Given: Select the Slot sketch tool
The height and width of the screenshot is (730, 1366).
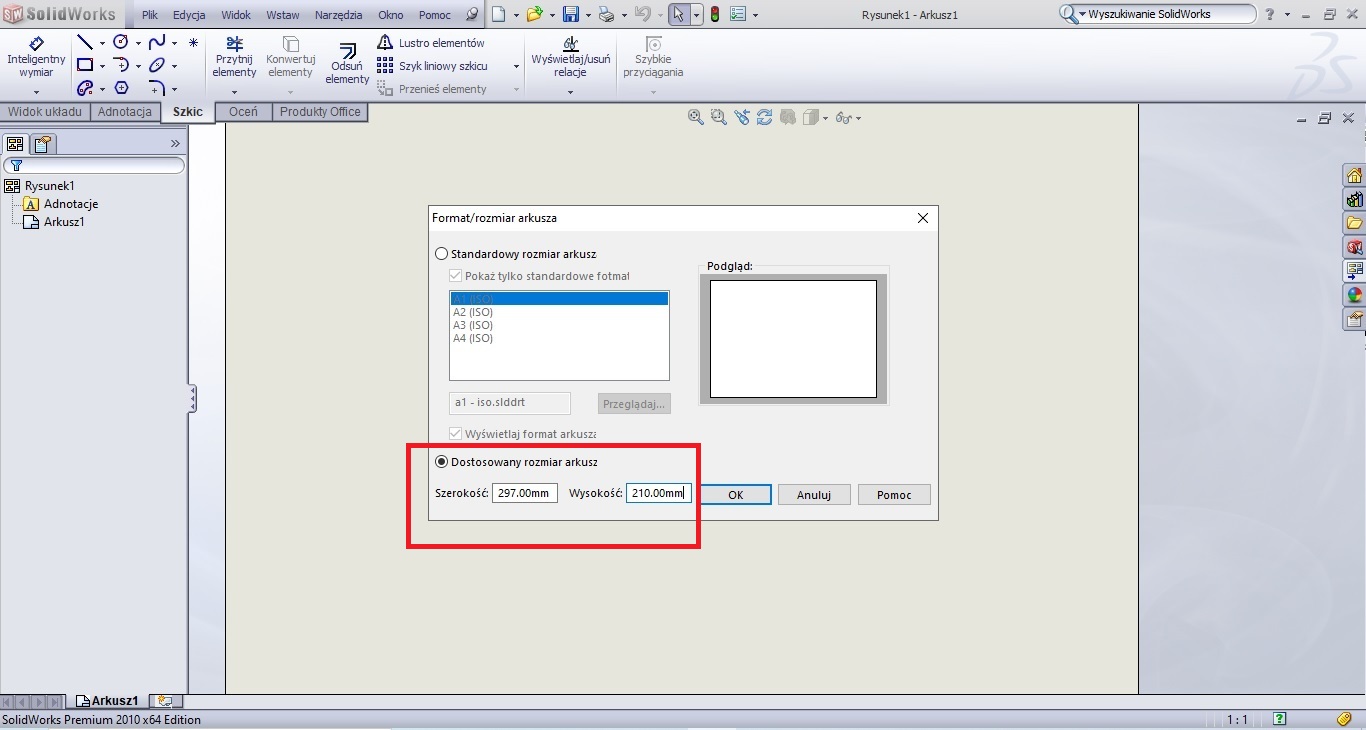Looking at the screenshot, I should coord(85,88).
